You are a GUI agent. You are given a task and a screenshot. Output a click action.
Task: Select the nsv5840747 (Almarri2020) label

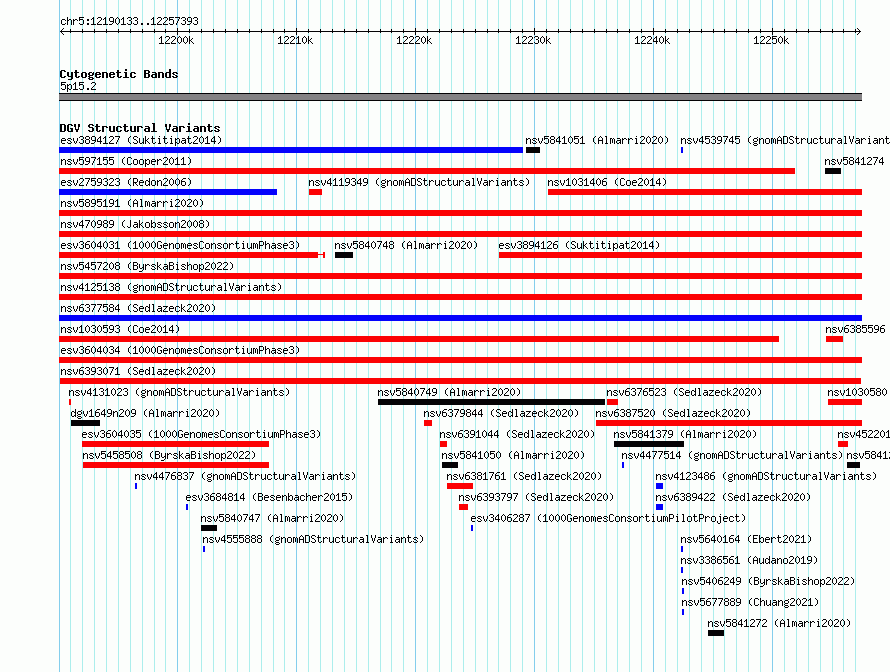(272, 518)
